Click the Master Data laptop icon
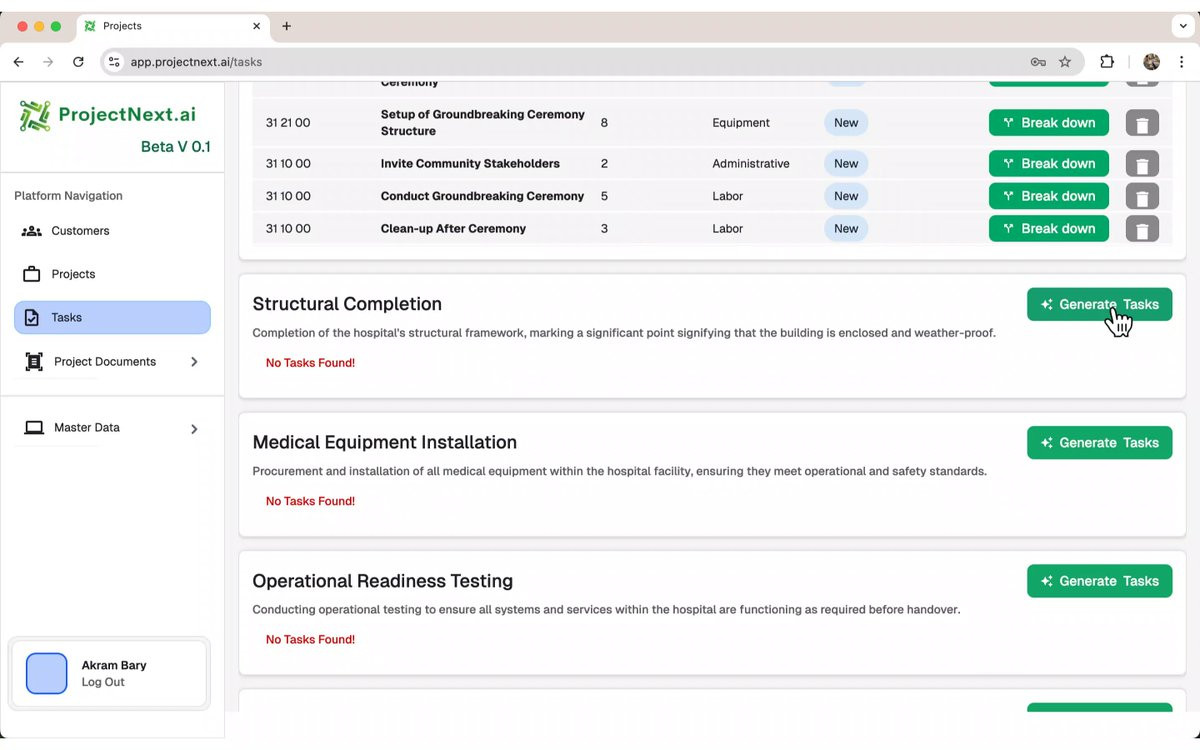Image resolution: width=1200 pixels, height=750 pixels. pos(34,428)
